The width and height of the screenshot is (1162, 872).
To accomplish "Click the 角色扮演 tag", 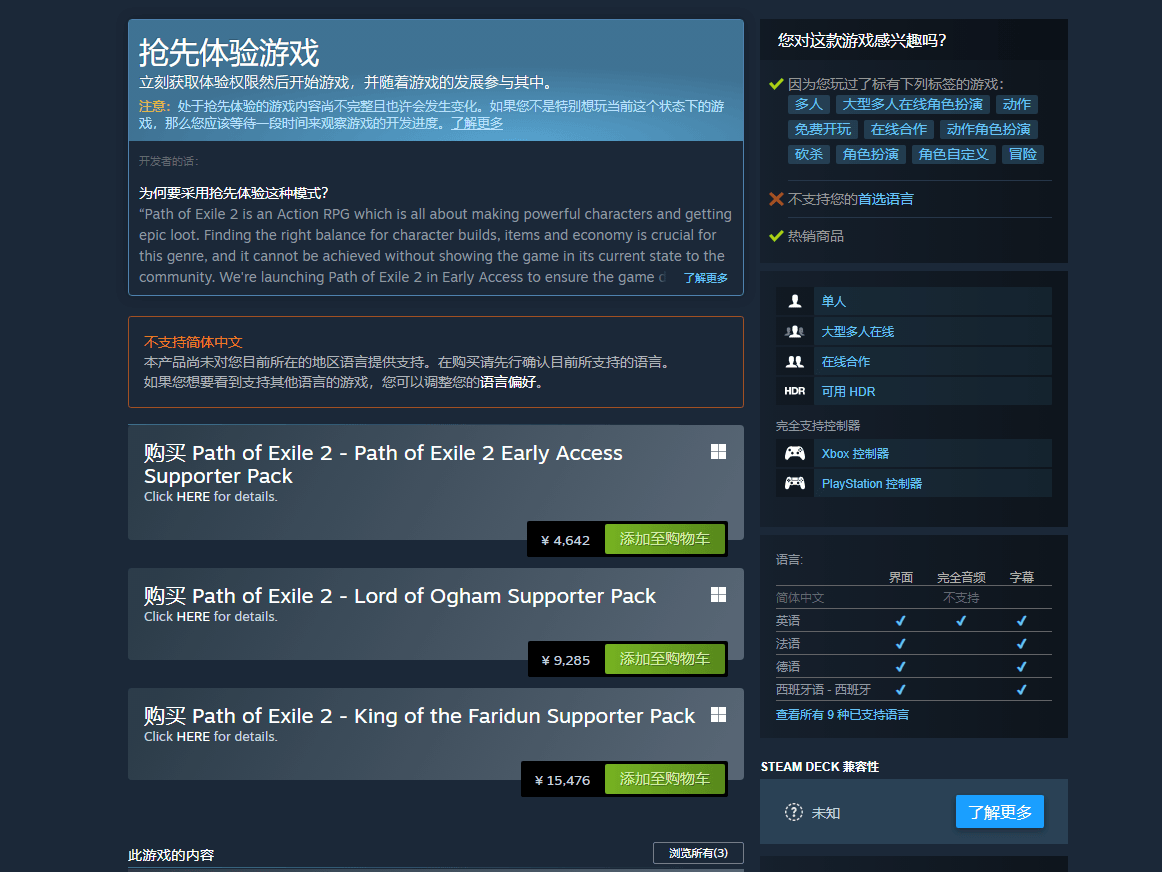I will (x=870, y=154).
